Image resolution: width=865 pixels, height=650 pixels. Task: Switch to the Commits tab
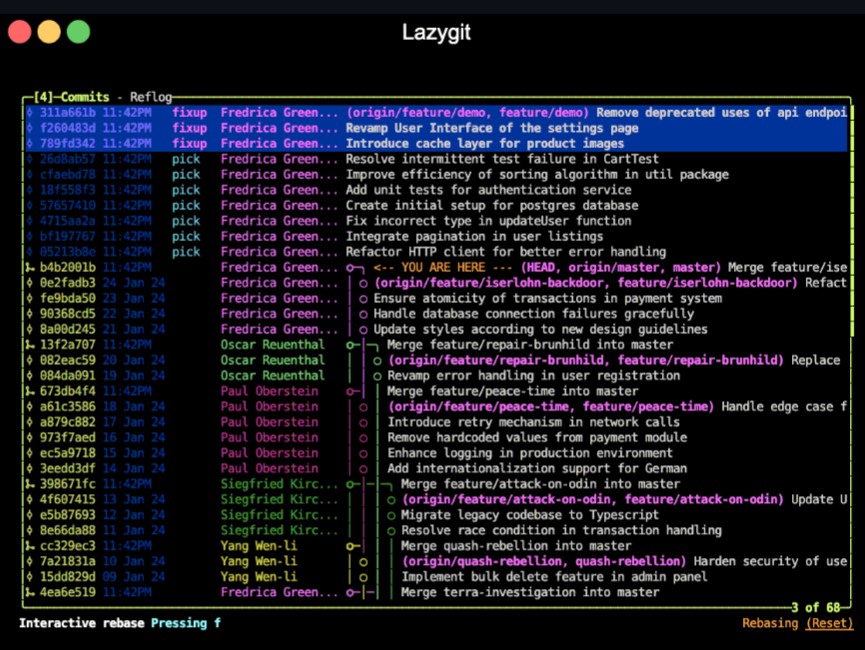pos(85,97)
